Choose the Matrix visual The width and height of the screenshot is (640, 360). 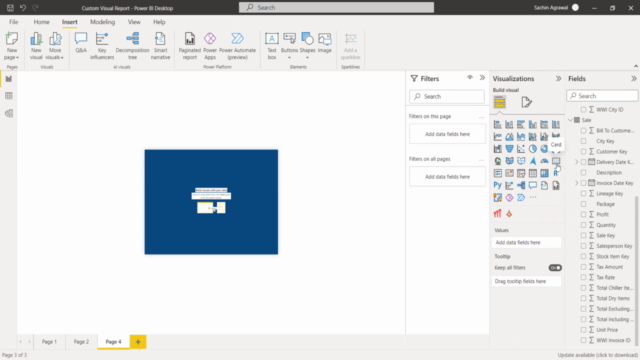(544, 173)
